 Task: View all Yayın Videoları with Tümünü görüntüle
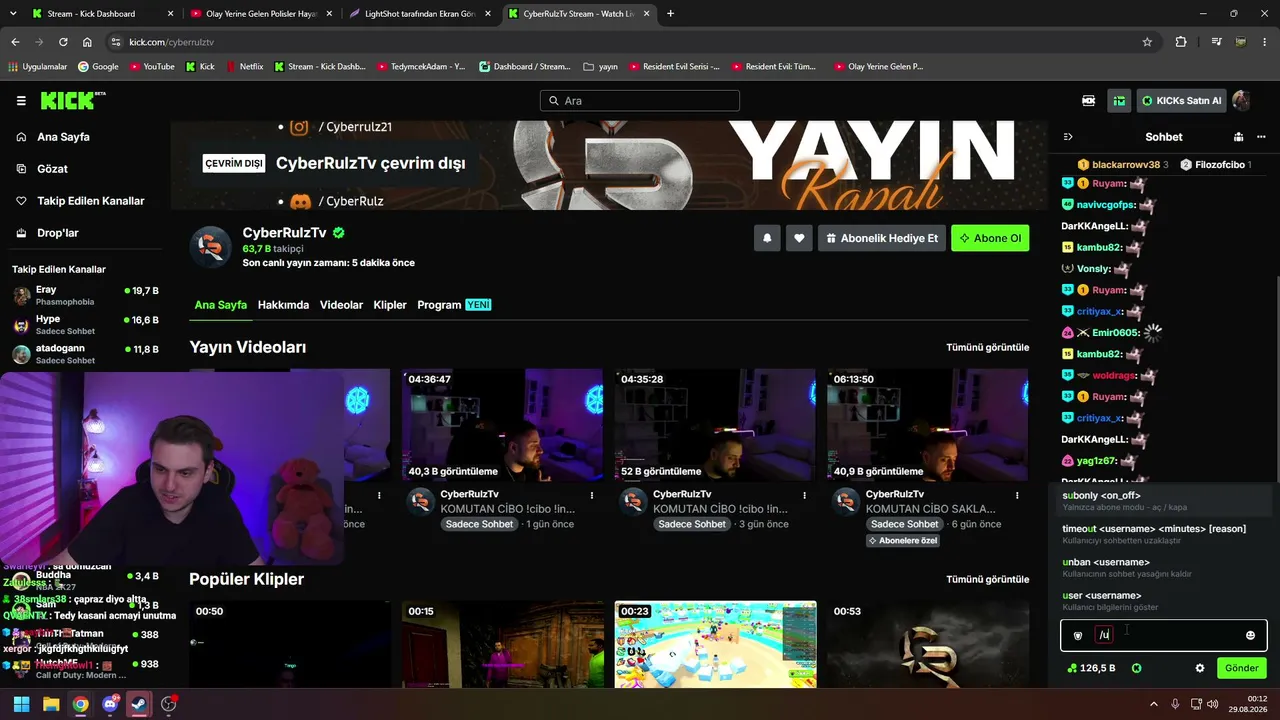[987, 347]
